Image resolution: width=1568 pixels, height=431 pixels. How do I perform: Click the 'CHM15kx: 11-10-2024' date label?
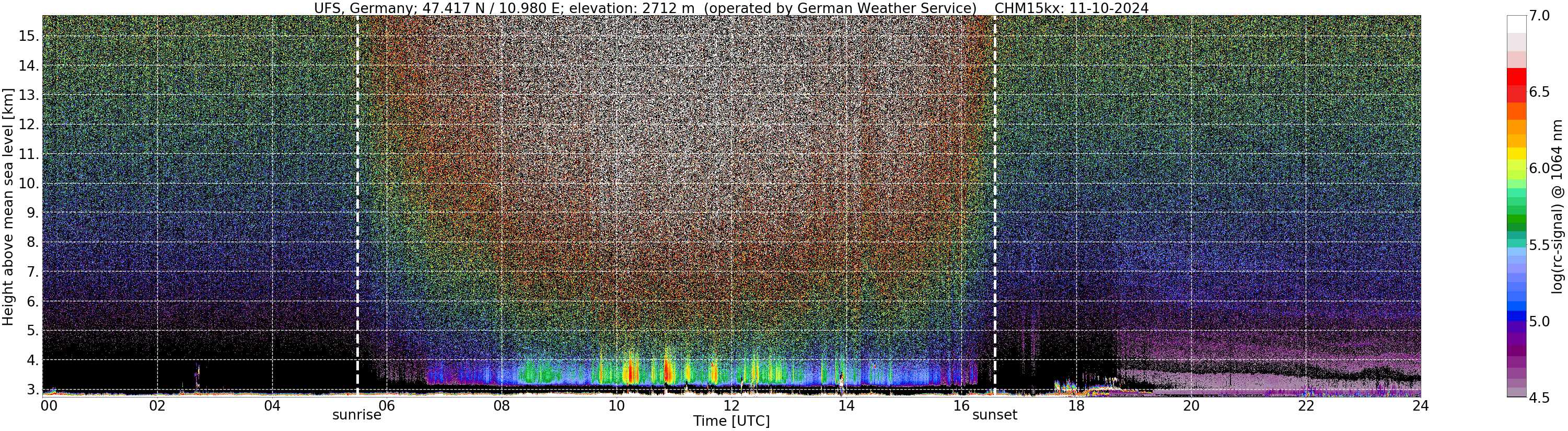(1071, 8)
